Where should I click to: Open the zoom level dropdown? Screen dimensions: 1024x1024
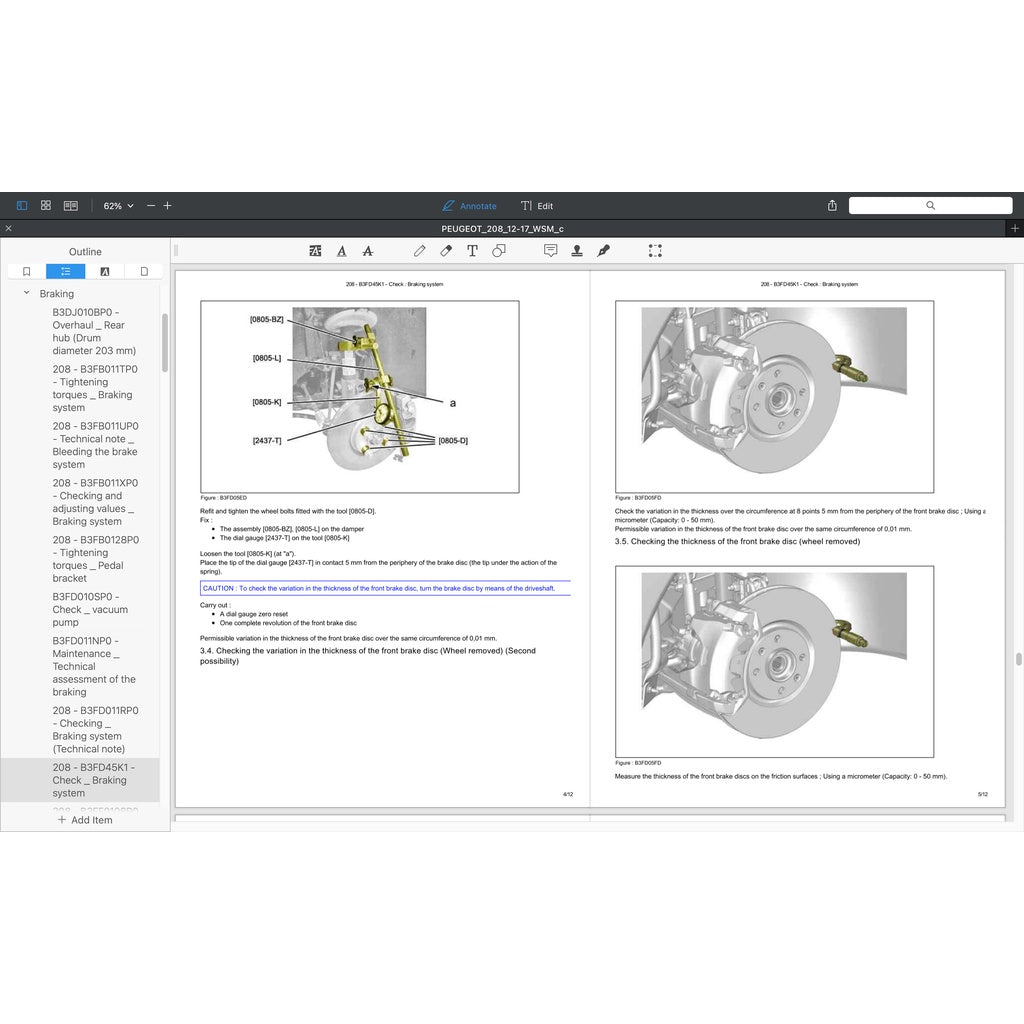pos(117,206)
